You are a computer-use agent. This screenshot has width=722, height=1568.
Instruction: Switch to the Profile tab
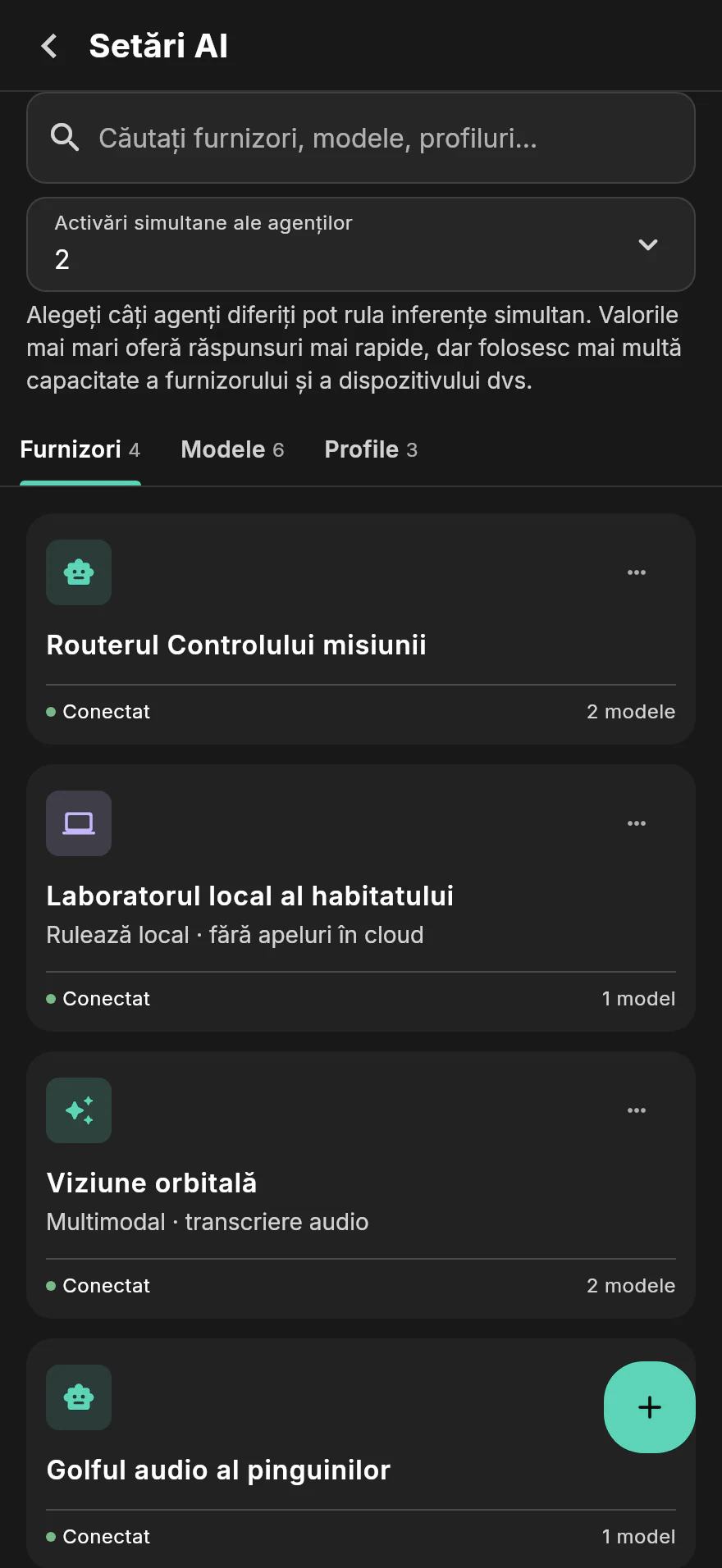click(371, 449)
